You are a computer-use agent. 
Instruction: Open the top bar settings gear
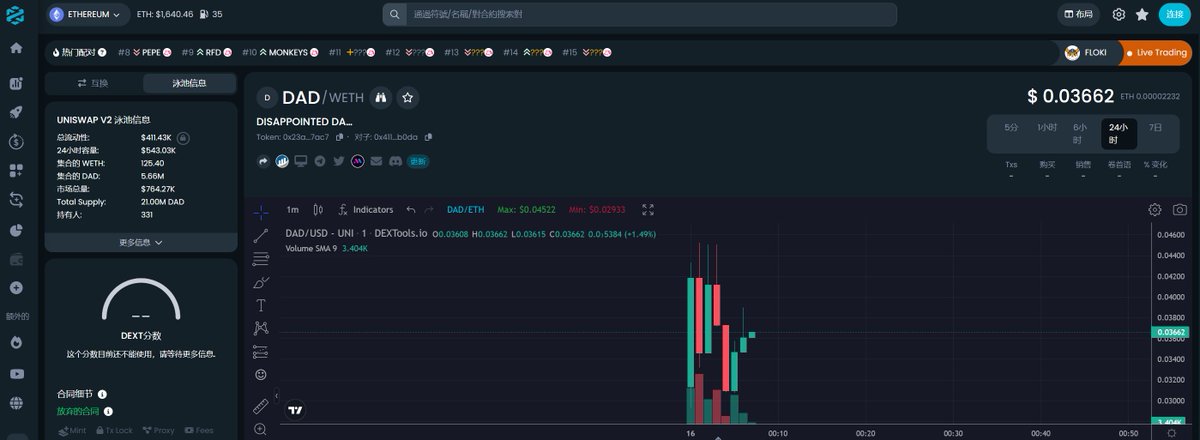click(1119, 15)
